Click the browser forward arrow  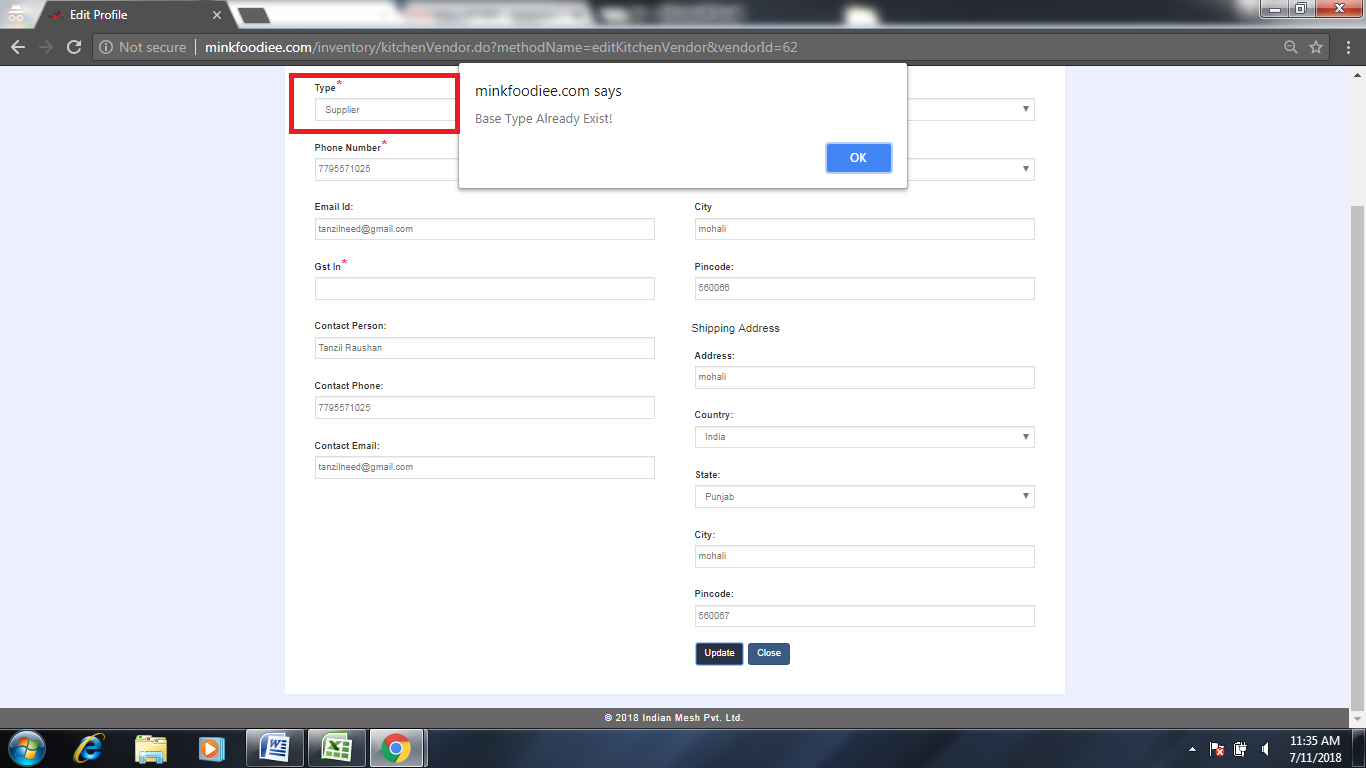click(46, 47)
